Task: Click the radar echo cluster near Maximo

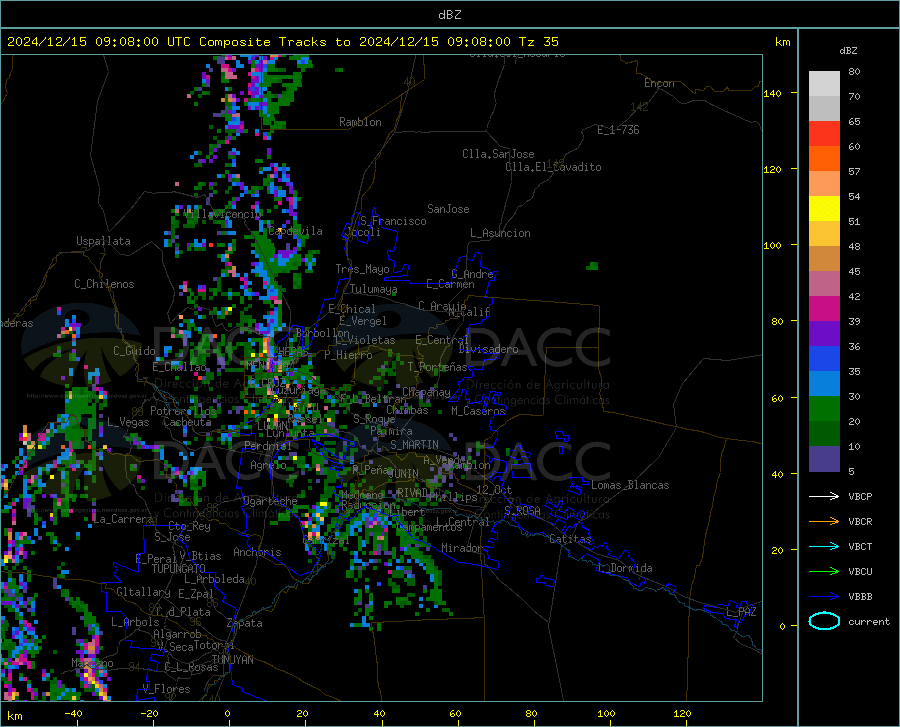Action: [91, 666]
